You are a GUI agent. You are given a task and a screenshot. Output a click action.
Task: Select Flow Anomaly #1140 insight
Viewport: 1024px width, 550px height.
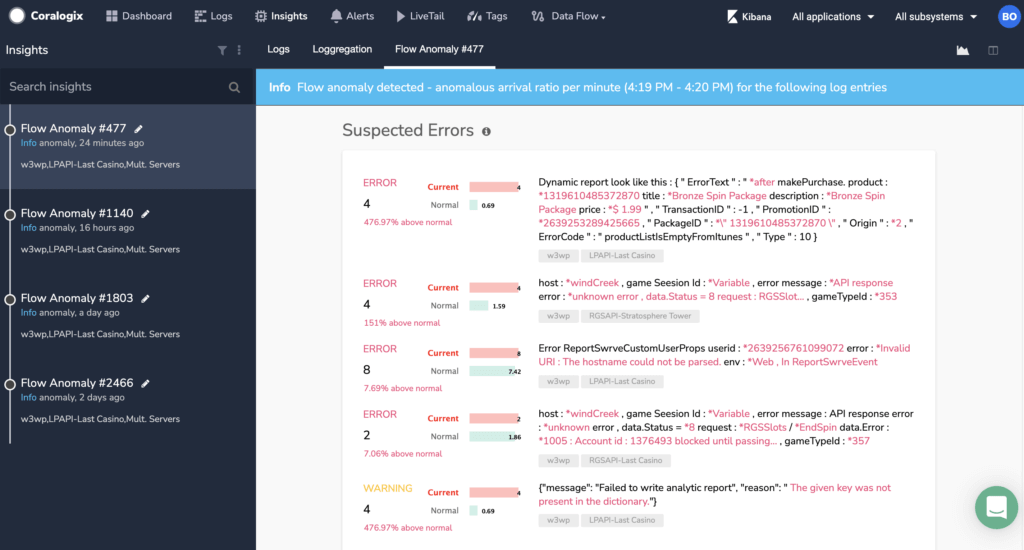coord(128,231)
